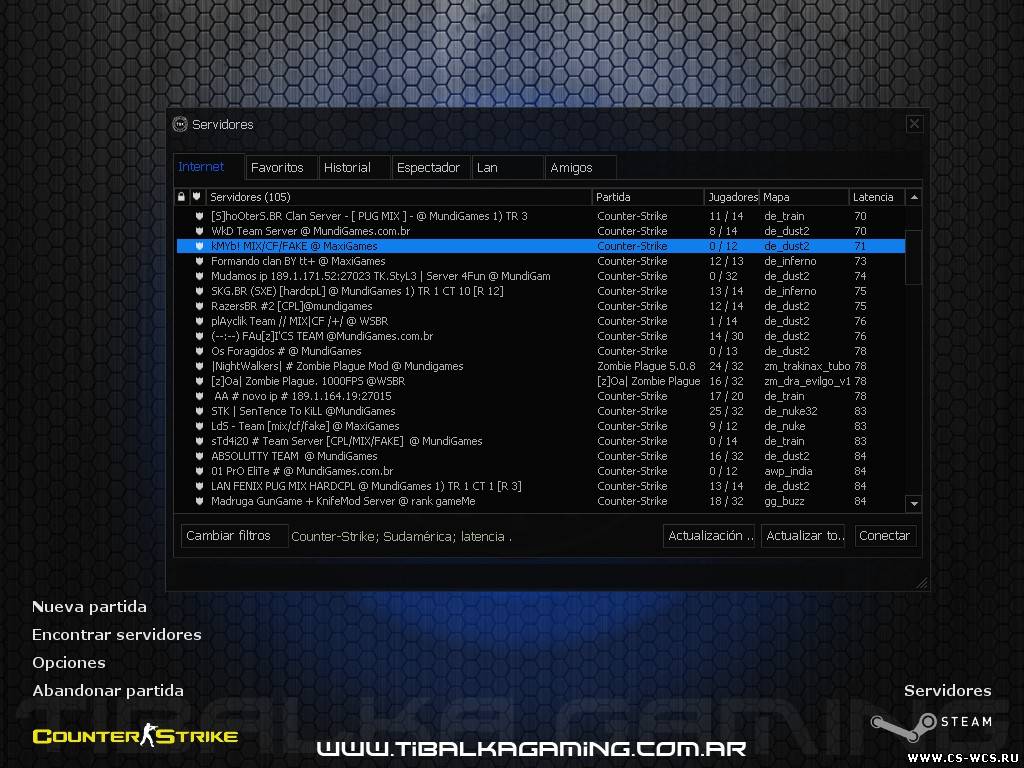Click shield icon of 01 PrO EliTe row
The image size is (1024, 768).
[200, 472]
